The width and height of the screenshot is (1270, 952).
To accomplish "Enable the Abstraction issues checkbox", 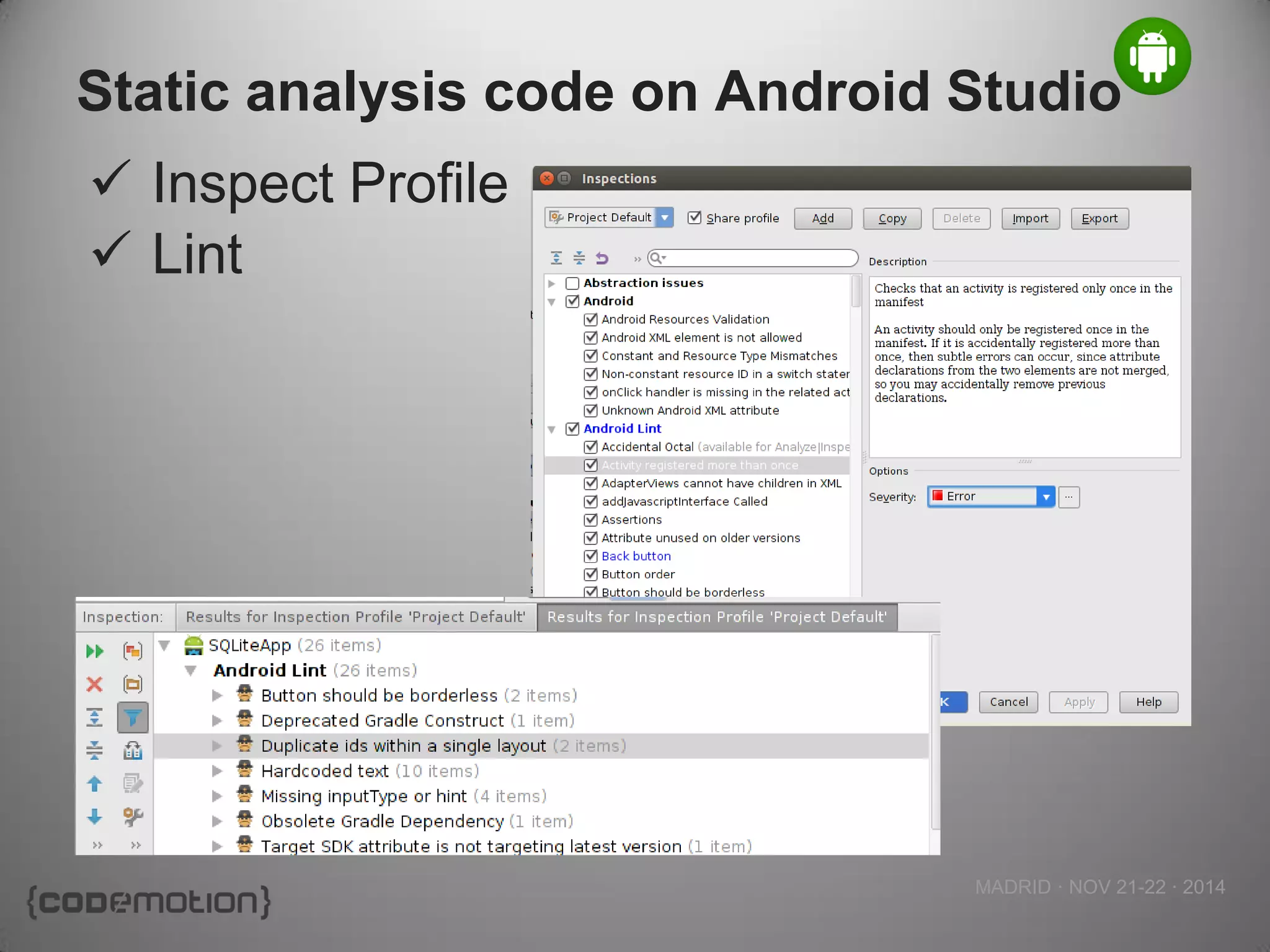I will [572, 283].
